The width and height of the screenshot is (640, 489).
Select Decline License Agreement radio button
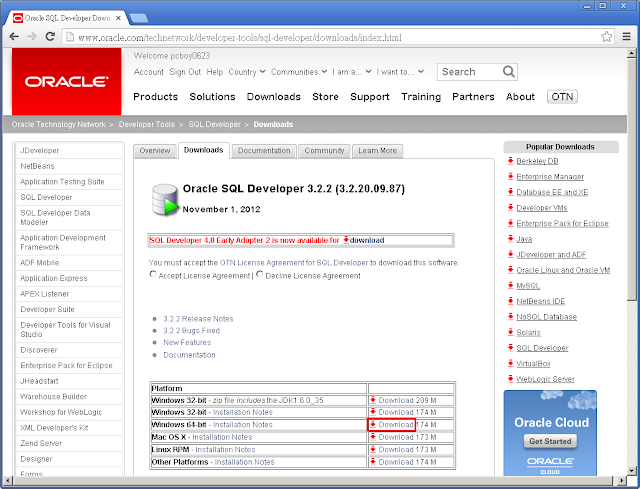(x=260, y=274)
